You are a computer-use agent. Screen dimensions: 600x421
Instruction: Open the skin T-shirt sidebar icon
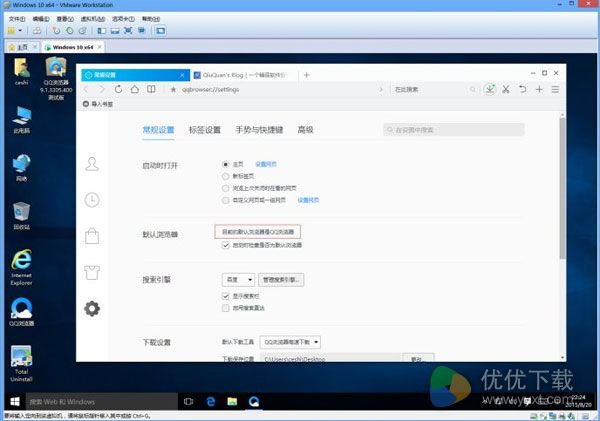click(x=92, y=273)
